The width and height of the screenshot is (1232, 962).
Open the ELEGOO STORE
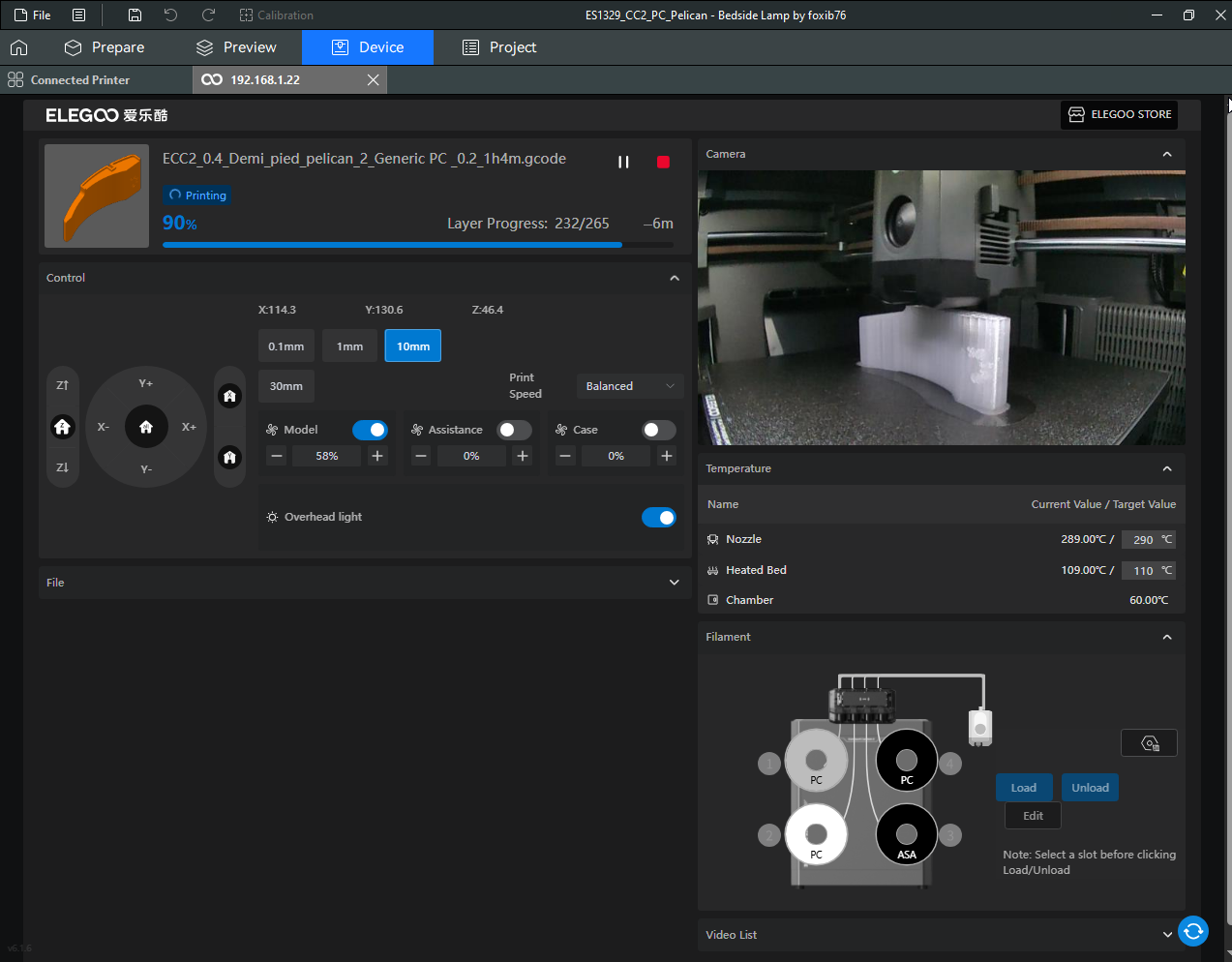tap(1119, 114)
